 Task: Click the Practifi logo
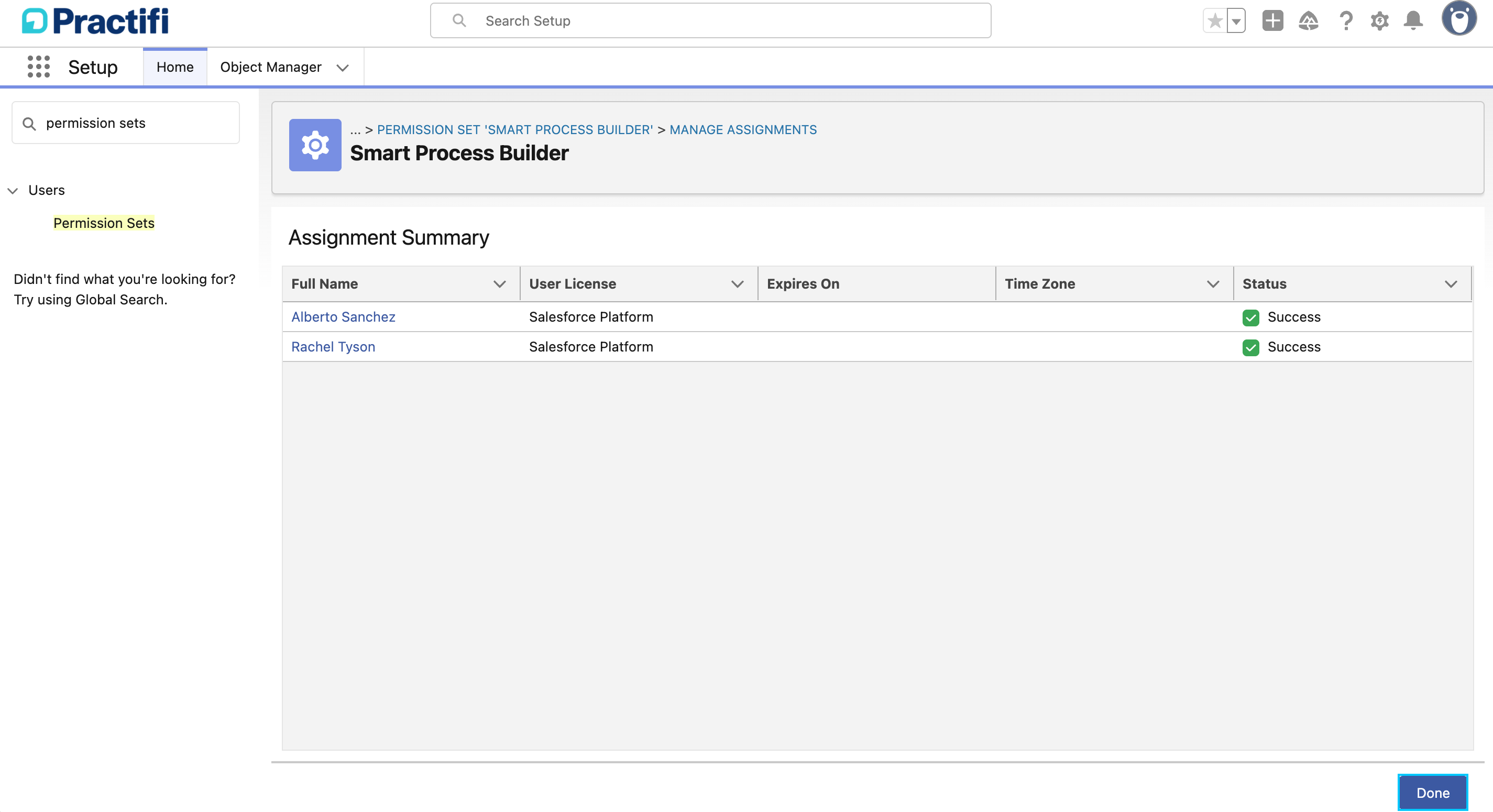tap(95, 21)
